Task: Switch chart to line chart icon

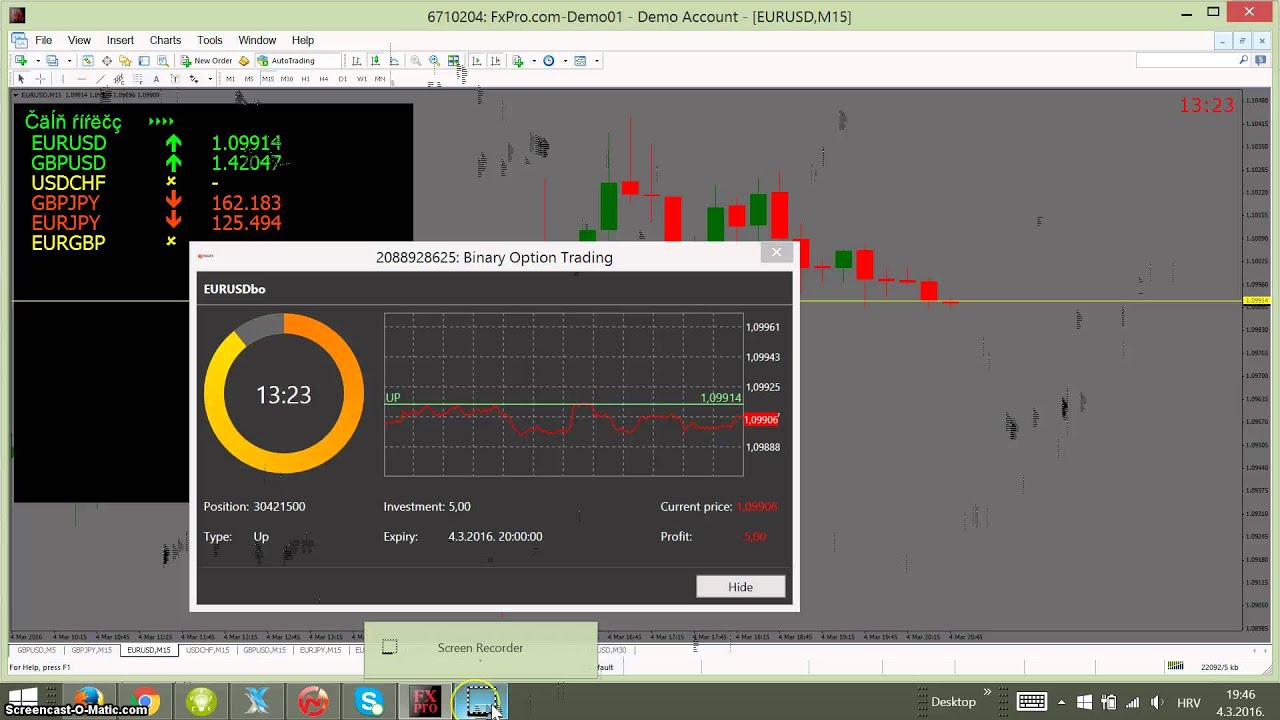Action: pyautogui.click(x=394, y=61)
